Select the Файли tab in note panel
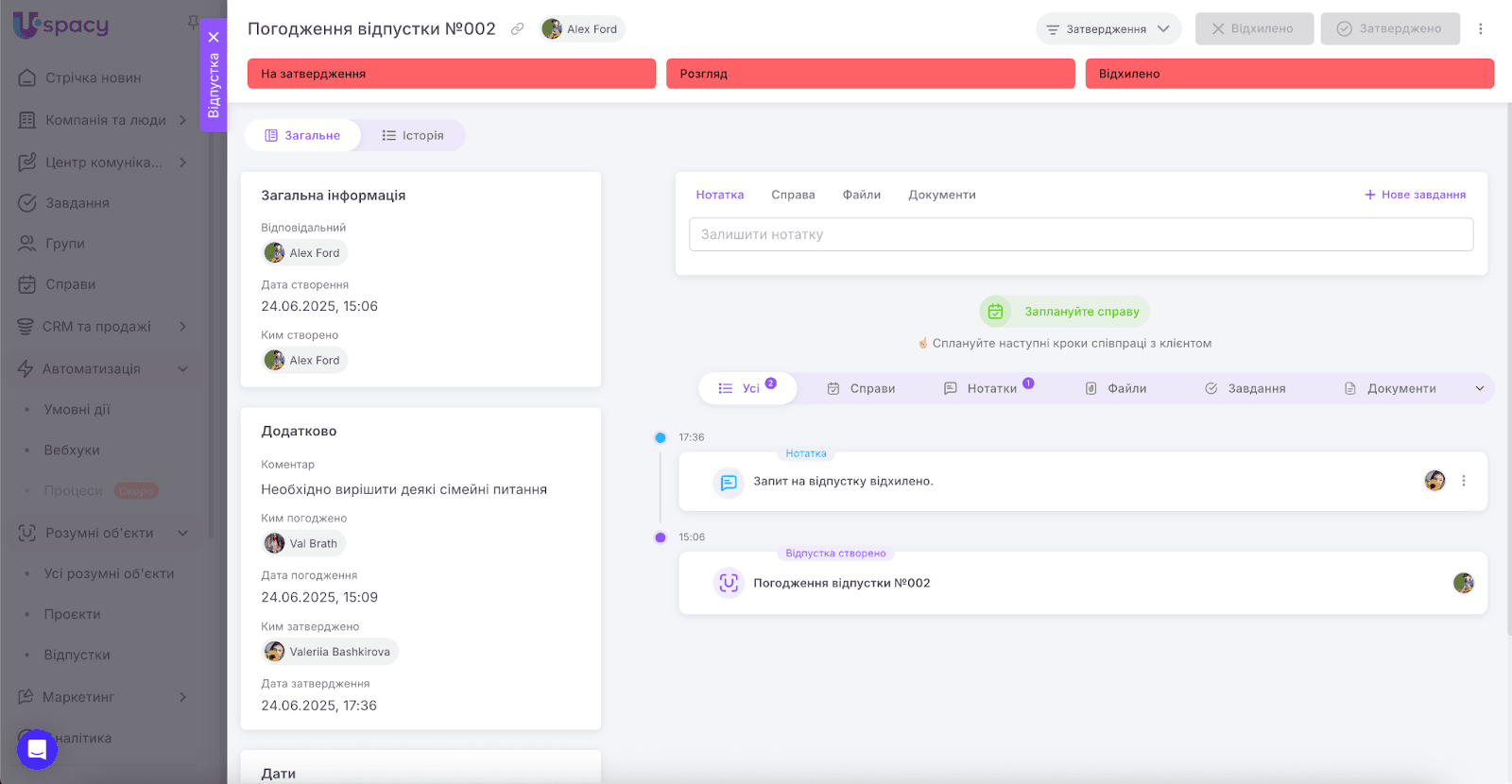Image resolution: width=1512 pixels, height=784 pixels. 861,195
